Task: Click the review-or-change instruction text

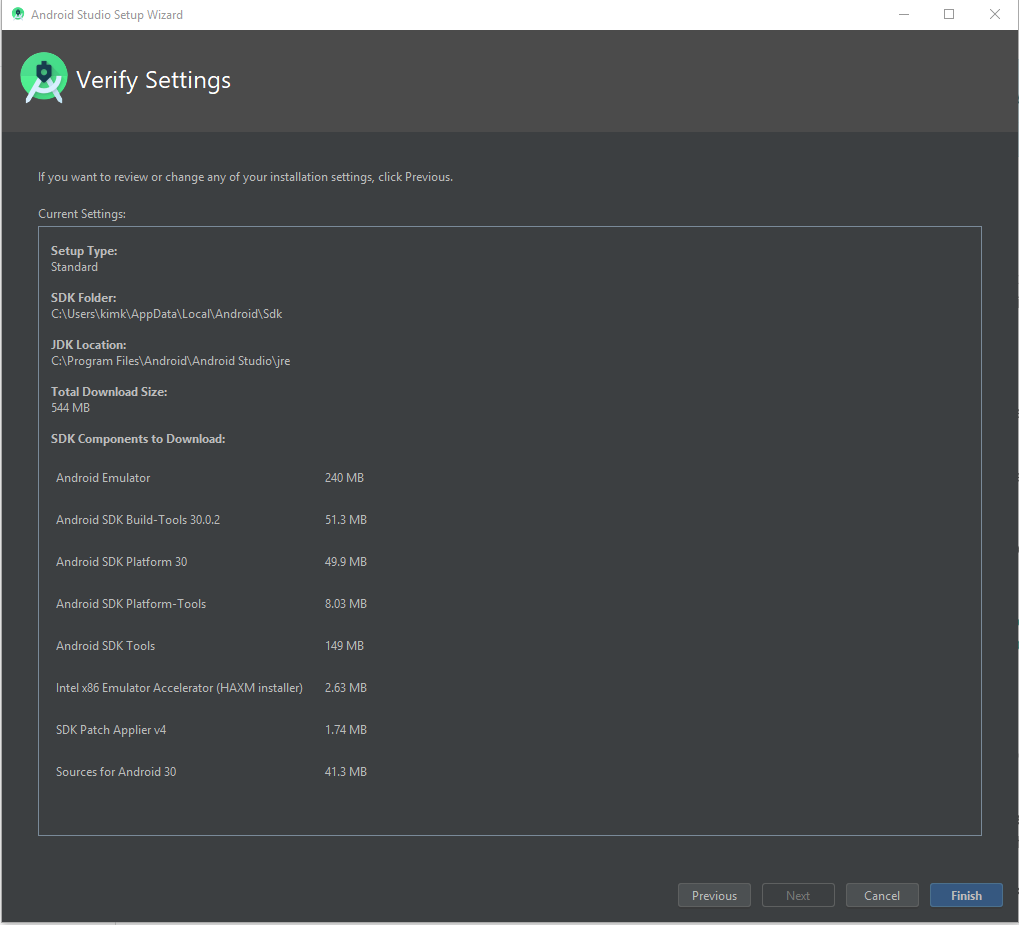Action: (245, 177)
